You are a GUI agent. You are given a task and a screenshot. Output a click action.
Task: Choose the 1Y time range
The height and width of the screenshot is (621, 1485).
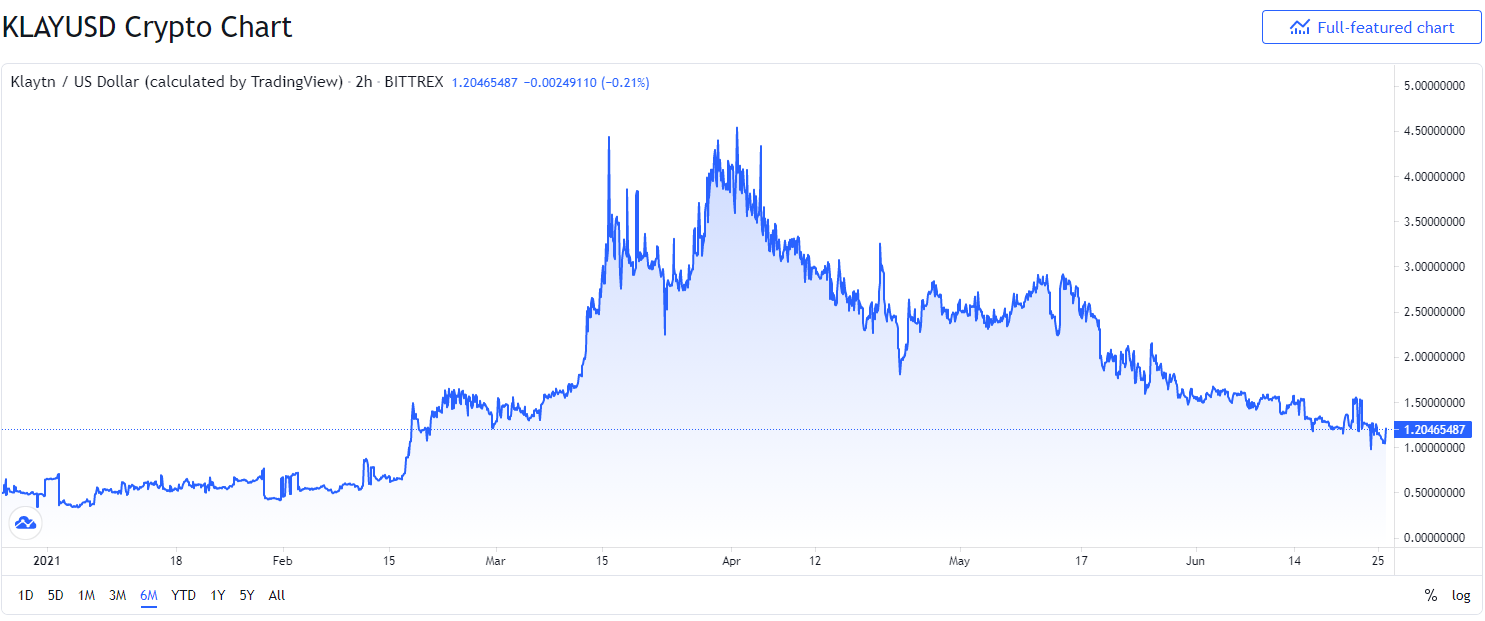coord(217,596)
